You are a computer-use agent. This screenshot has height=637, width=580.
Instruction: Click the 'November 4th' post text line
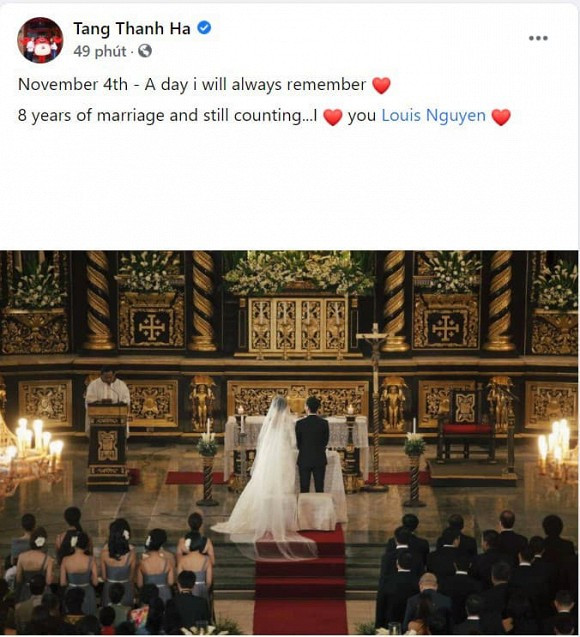coord(204,85)
